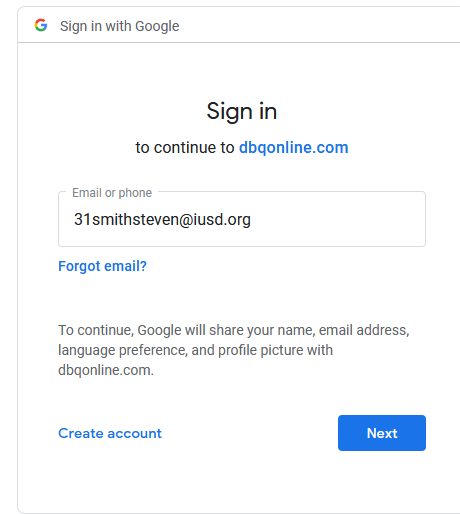Click empty space right of the entered email
This screenshot has height=514, width=460.
(x=337, y=219)
